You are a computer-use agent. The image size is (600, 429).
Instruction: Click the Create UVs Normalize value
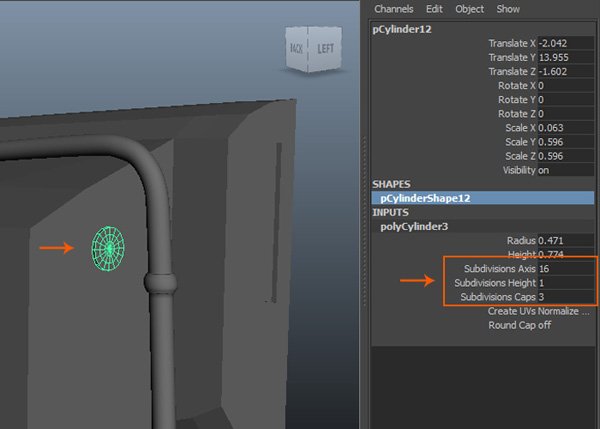pyautogui.click(x=566, y=311)
